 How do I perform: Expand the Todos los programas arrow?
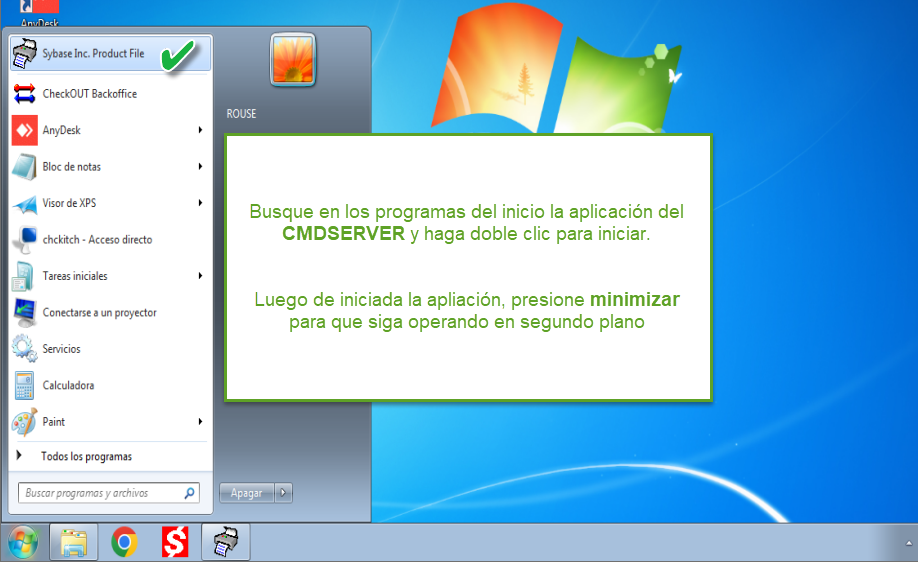point(19,455)
